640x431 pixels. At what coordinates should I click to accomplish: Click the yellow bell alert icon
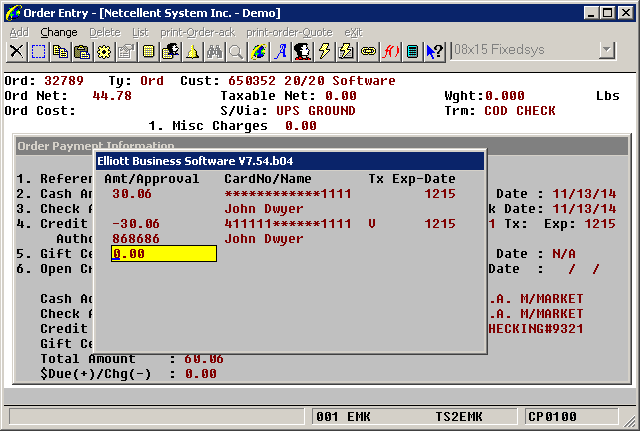point(192,52)
